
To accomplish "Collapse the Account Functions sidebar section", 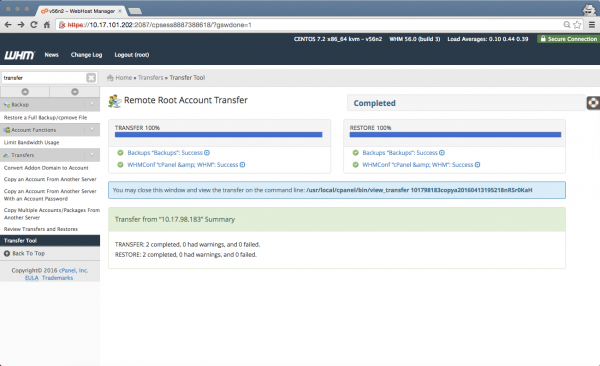I will point(92,130).
